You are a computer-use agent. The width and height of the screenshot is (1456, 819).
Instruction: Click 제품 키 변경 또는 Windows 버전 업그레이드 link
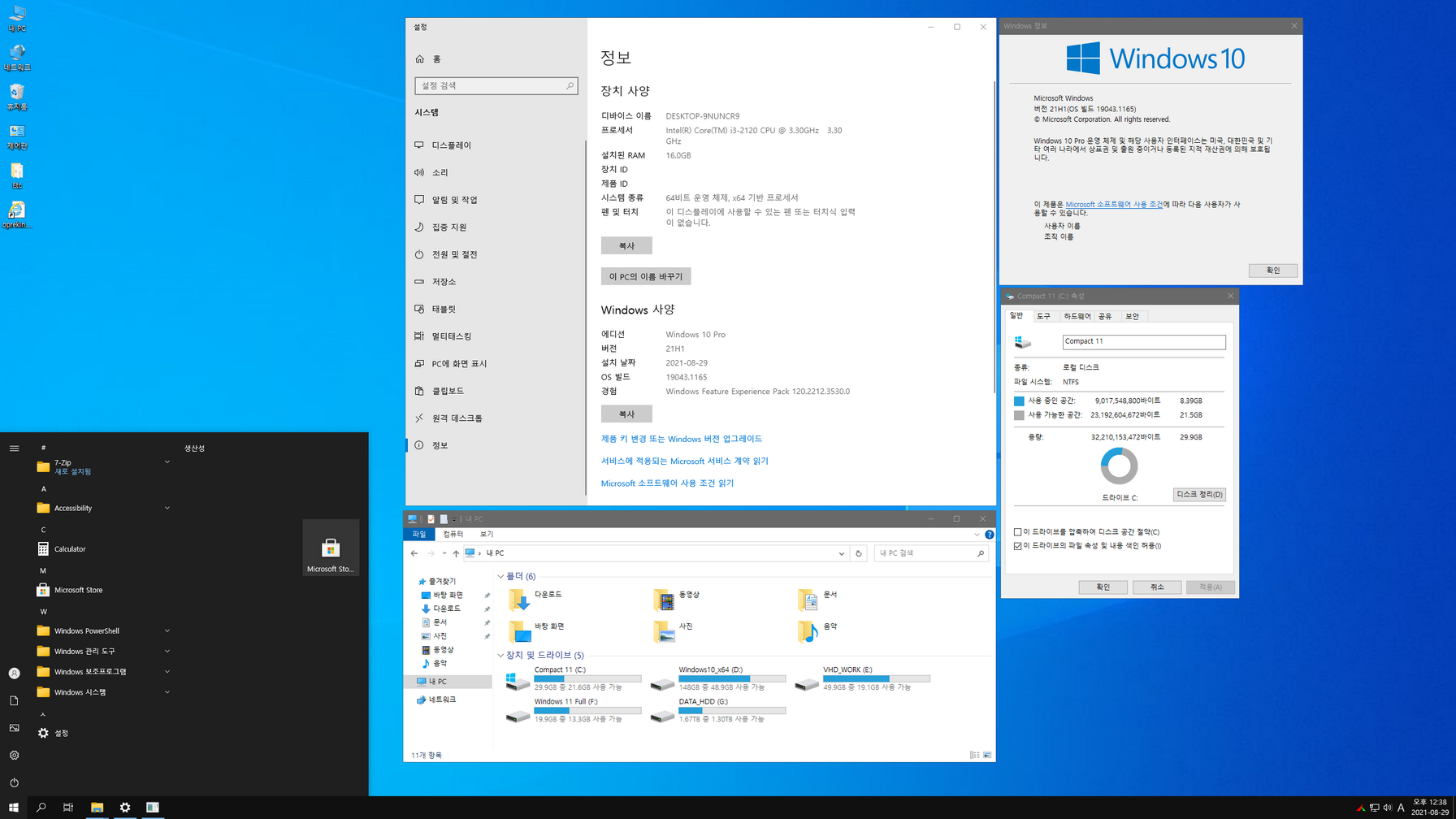(681, 439)
